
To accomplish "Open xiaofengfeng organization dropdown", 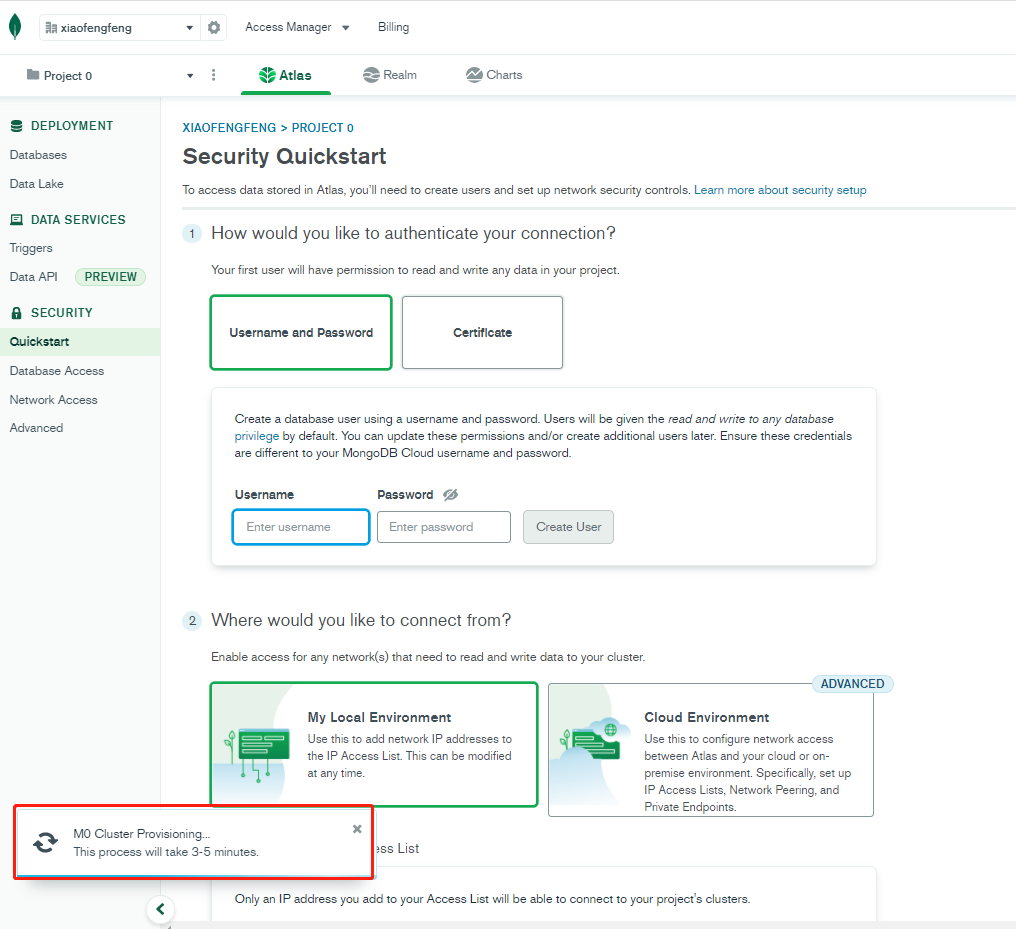I will point(119,27).
